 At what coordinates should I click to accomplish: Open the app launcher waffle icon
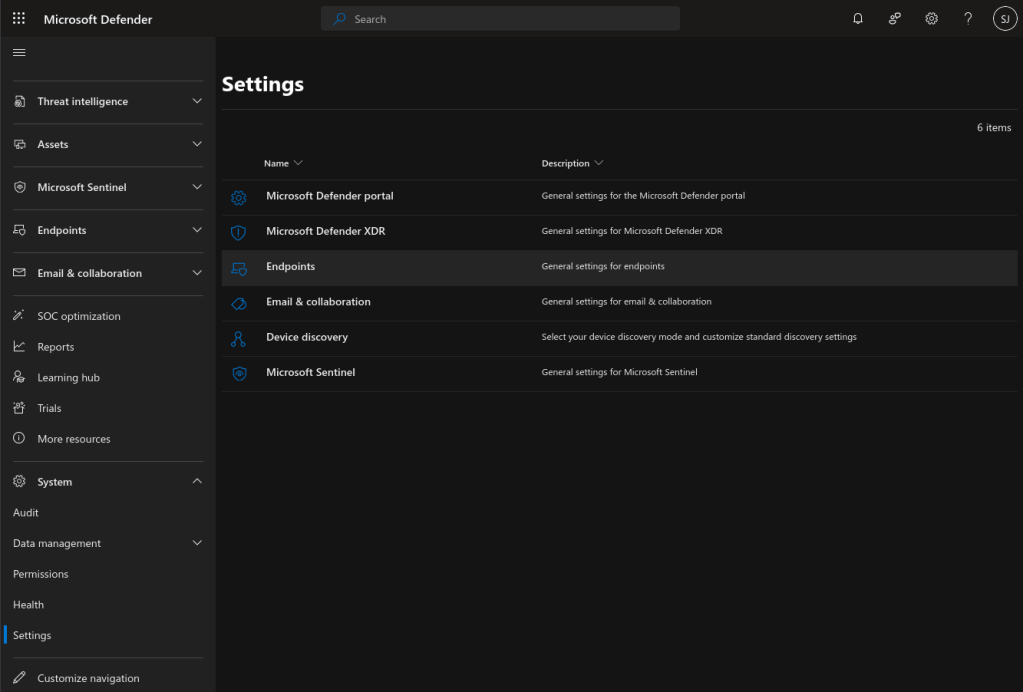19,19
